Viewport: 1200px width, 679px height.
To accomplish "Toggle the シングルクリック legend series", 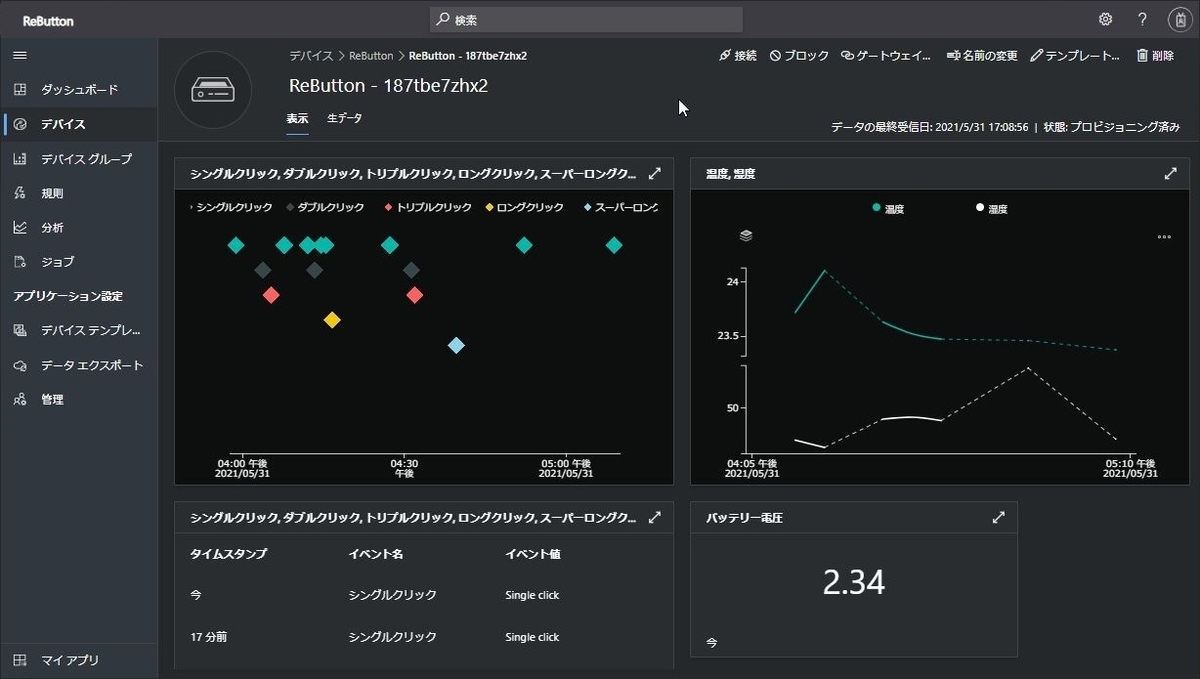I will click(232, 208).
